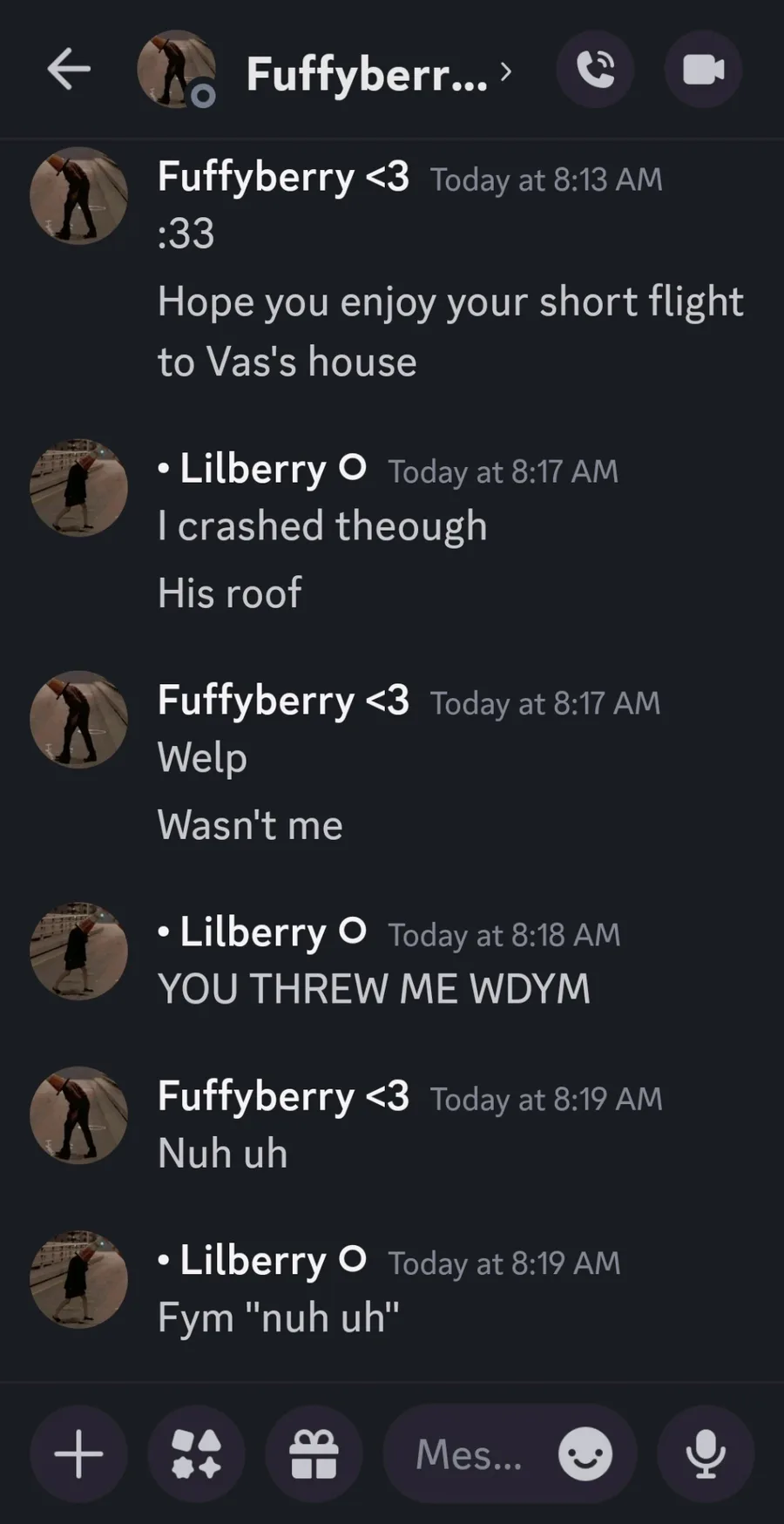Open the apps launcher icon
The width and height of the screenshot is (784, 1524).
(196, 1453)
